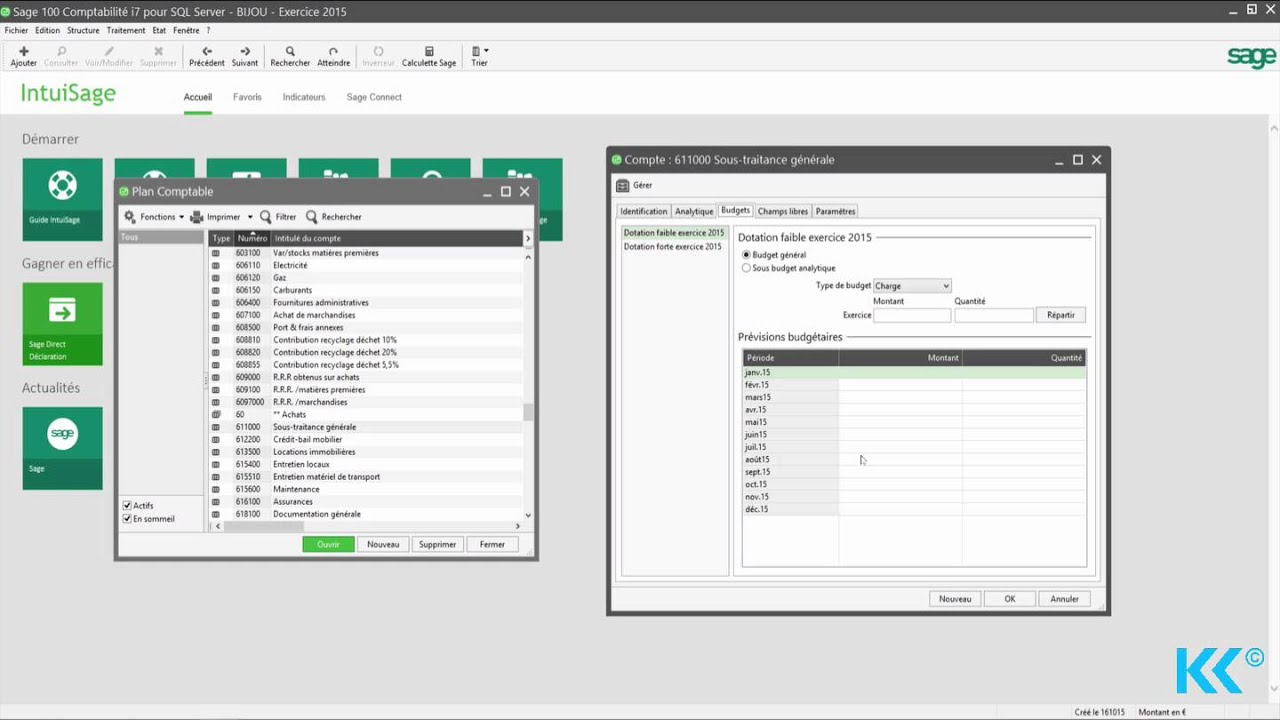Click the Gérer icon in Compte window
Viewport: 1280px width, 720px height.
[623, 185]
